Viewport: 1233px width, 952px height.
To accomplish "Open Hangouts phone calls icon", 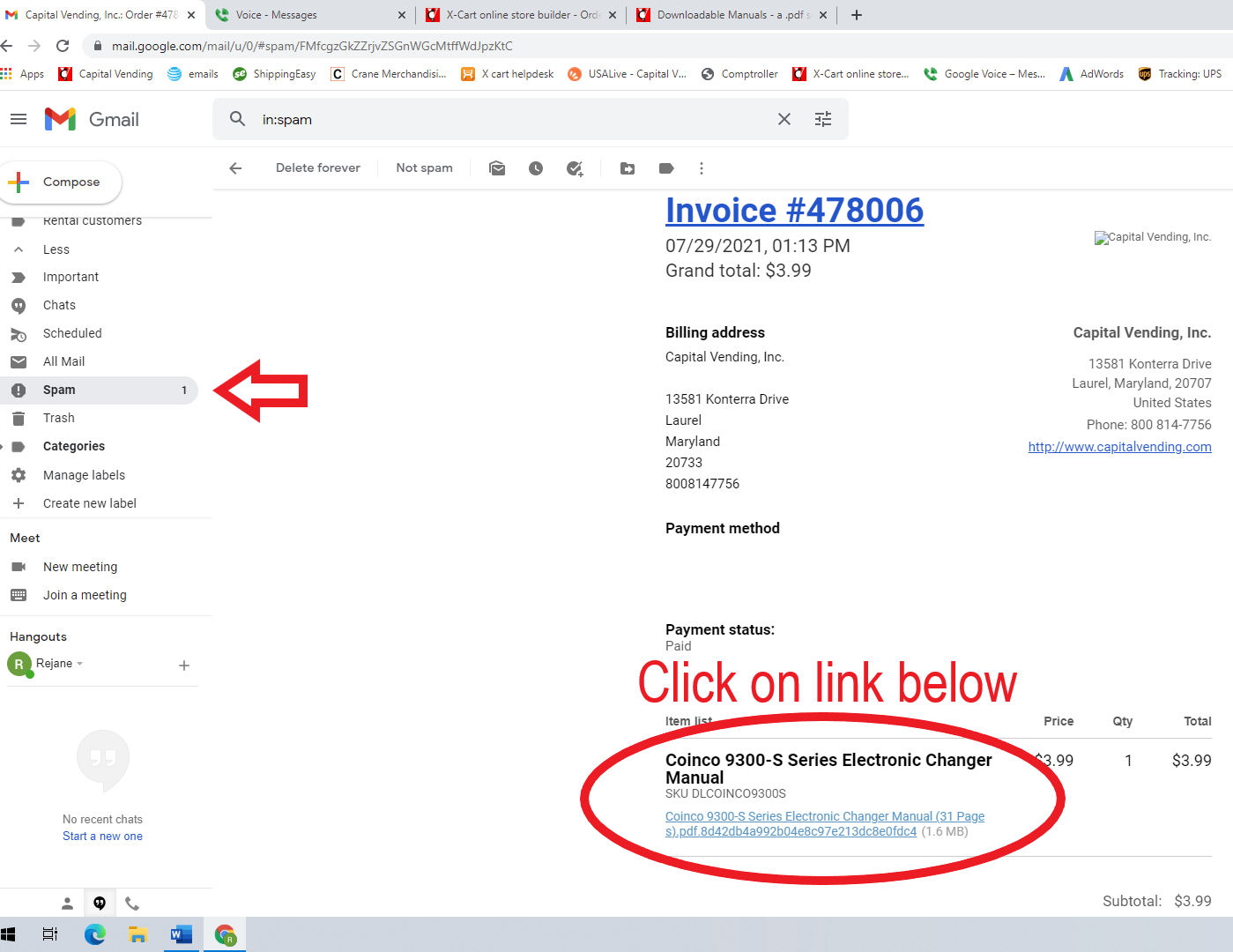I will click(132, 904).
